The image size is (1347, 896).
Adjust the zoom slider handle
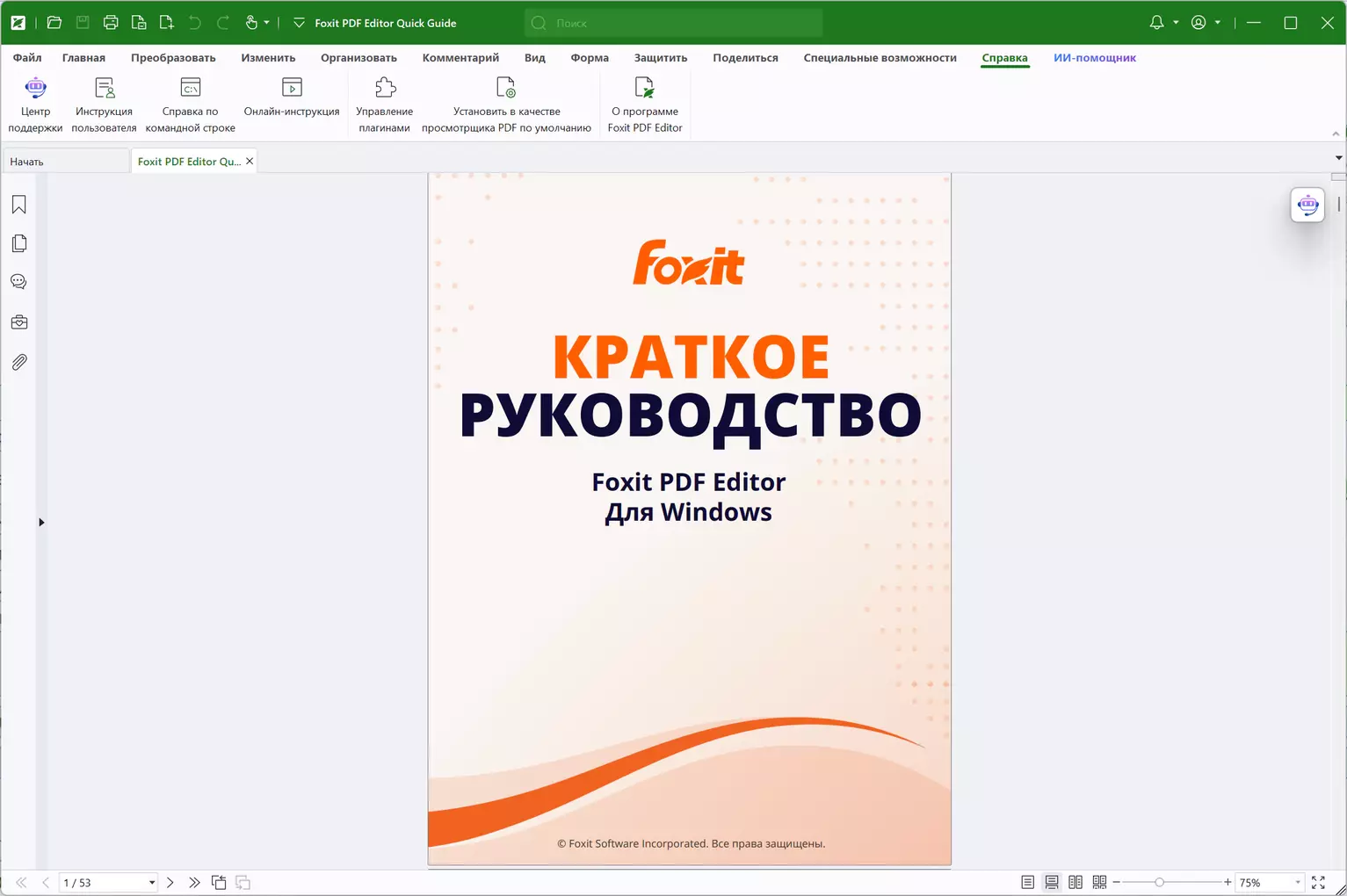click(x=1159, y=882)
